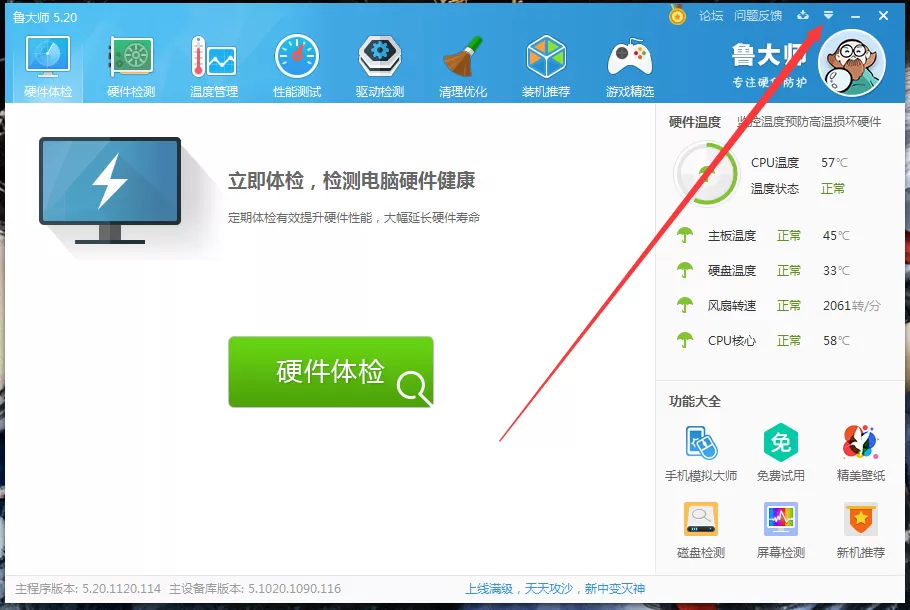Close the 鲁大师 window
Image resolution: width=910 pixels, height=610 pixels.
coord(883,16)
